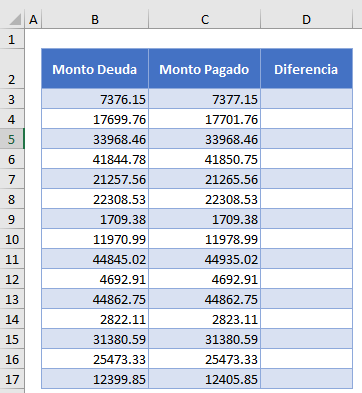Click empty Diferencia cell in row 6
Screen dimensions: 362x393
(x=306, y=159)
